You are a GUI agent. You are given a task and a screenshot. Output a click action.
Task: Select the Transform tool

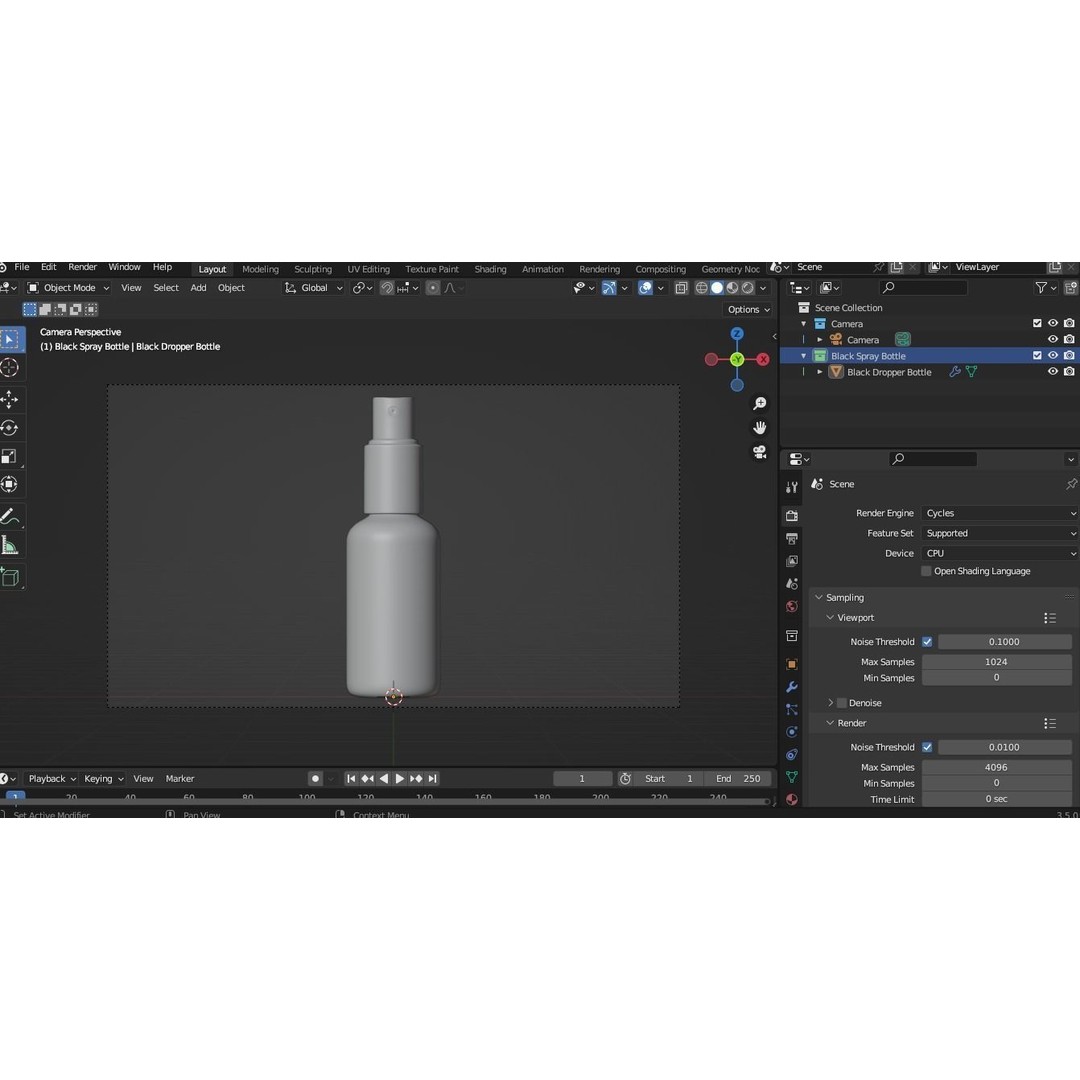point(10,484)
